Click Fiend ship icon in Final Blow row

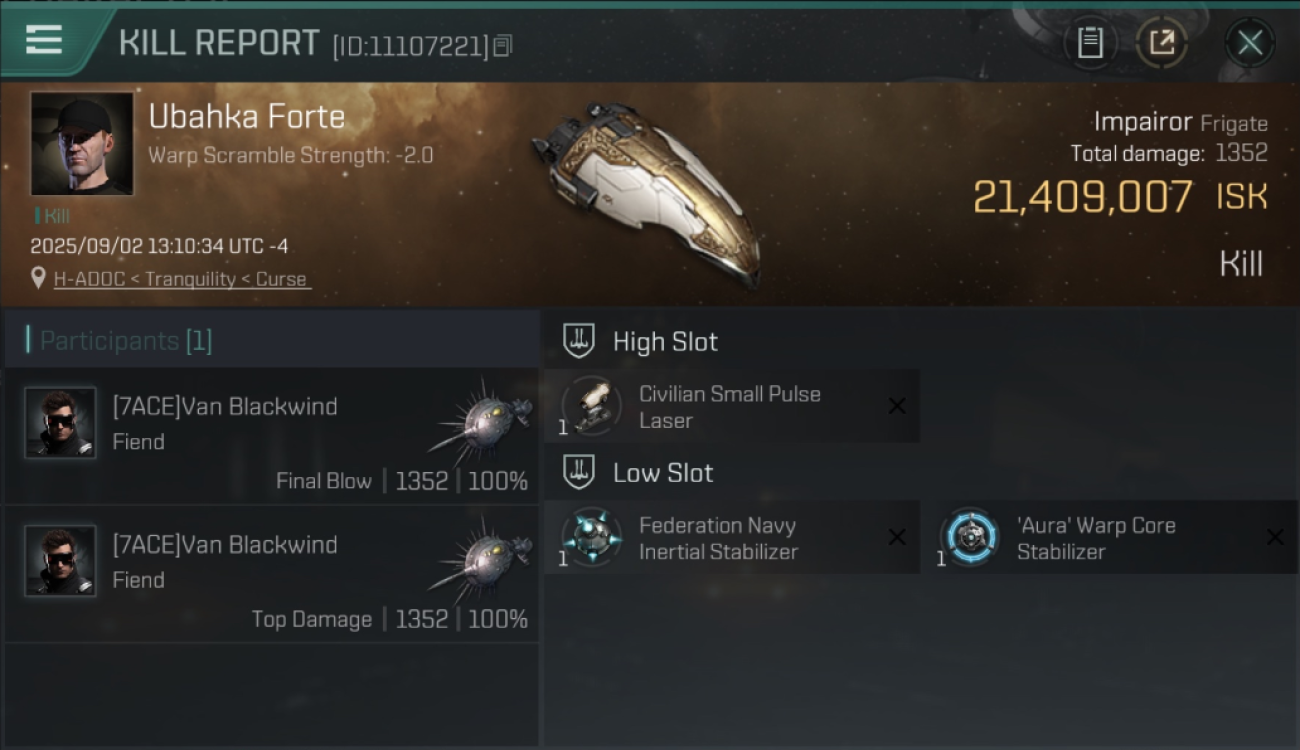(x=484, y=421)
